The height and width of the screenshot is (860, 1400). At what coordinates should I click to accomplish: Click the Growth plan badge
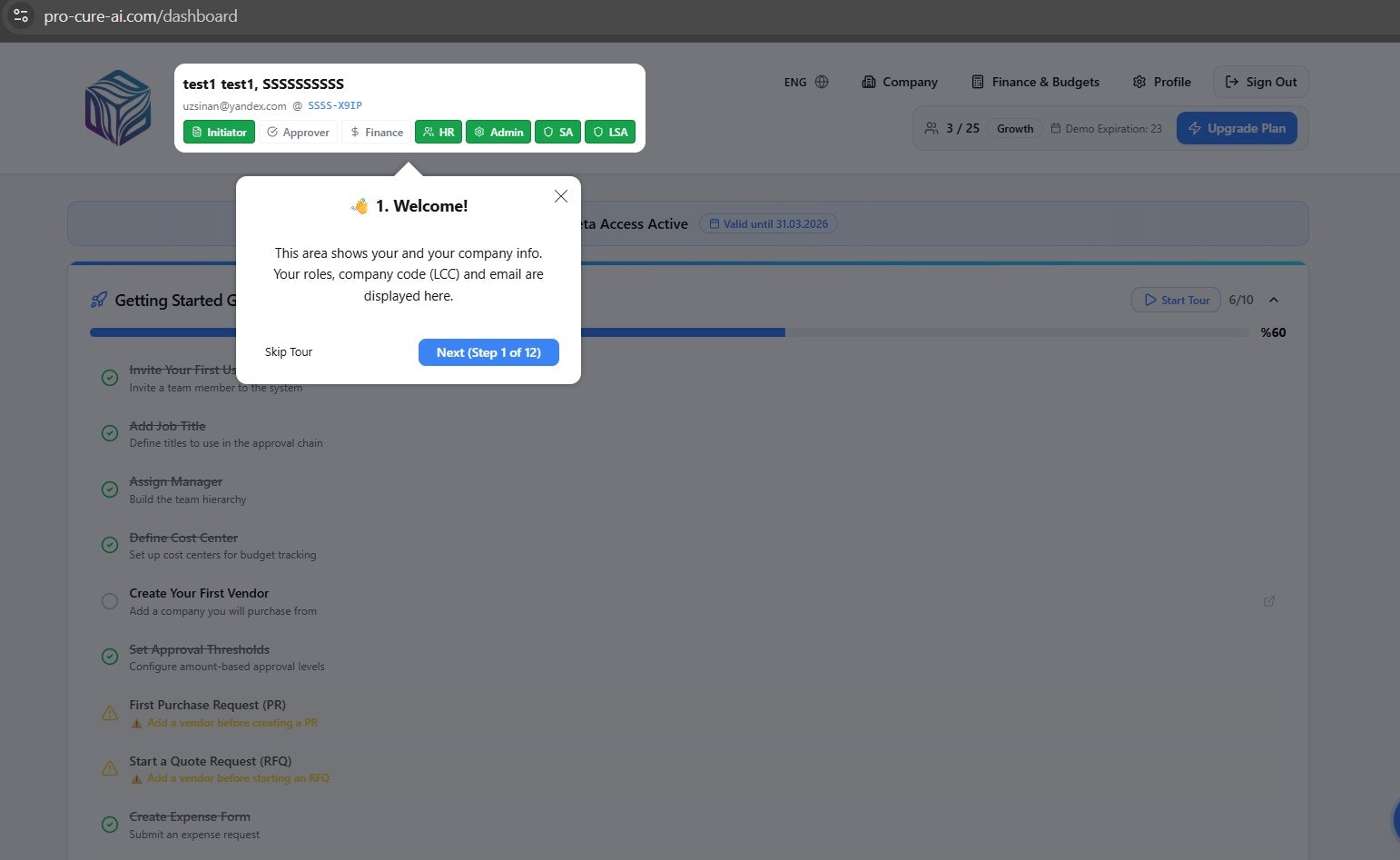click(1015, 128)
